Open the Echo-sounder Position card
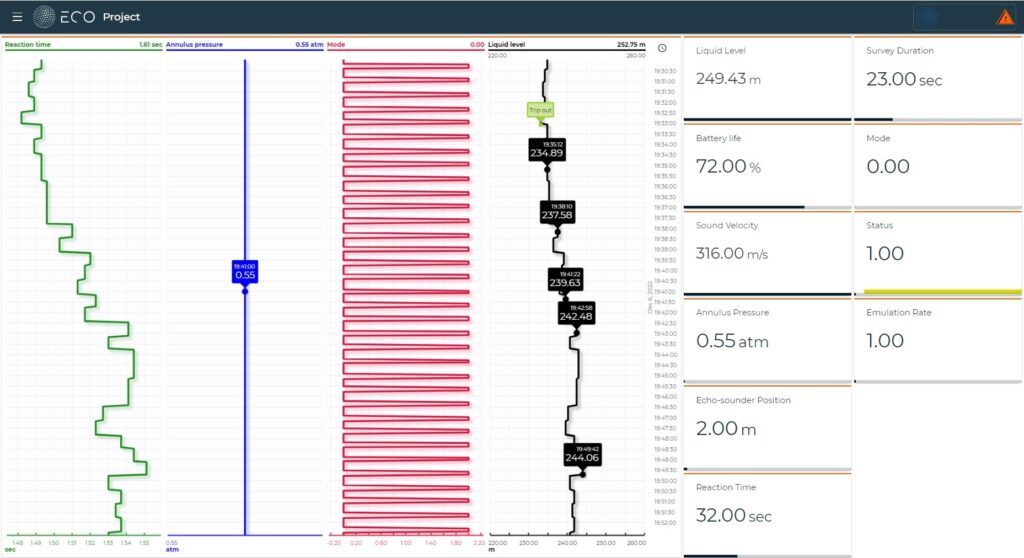 (x=766, y=427)
